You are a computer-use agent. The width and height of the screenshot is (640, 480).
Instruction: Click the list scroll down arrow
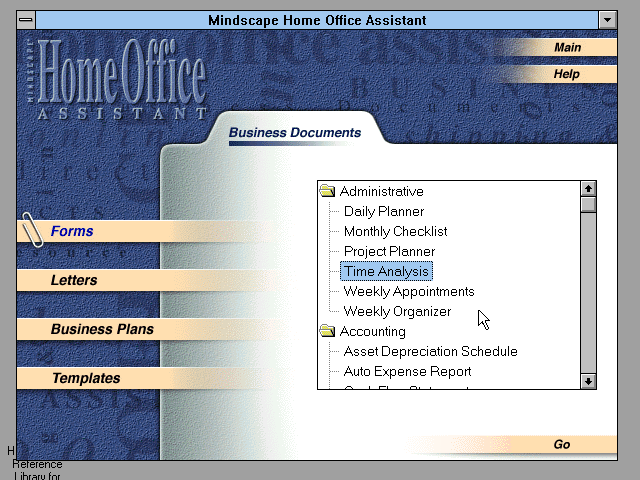pos(588,381)
